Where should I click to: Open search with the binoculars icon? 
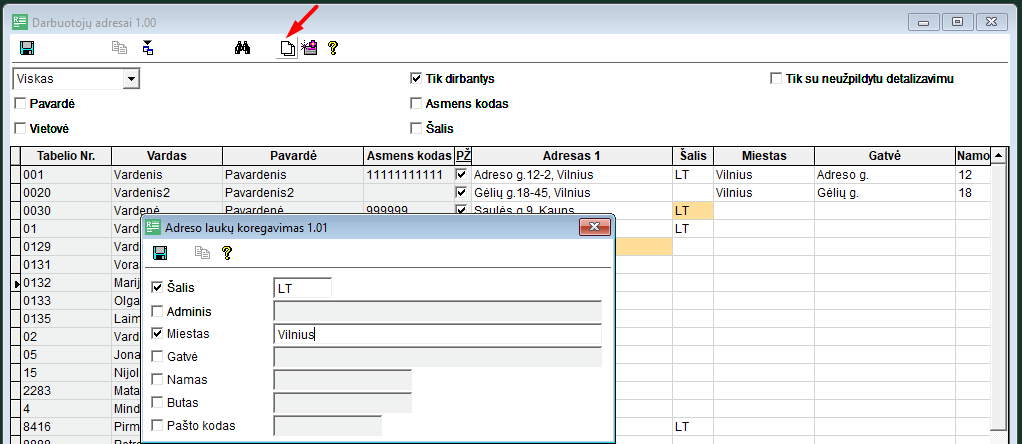243,48
